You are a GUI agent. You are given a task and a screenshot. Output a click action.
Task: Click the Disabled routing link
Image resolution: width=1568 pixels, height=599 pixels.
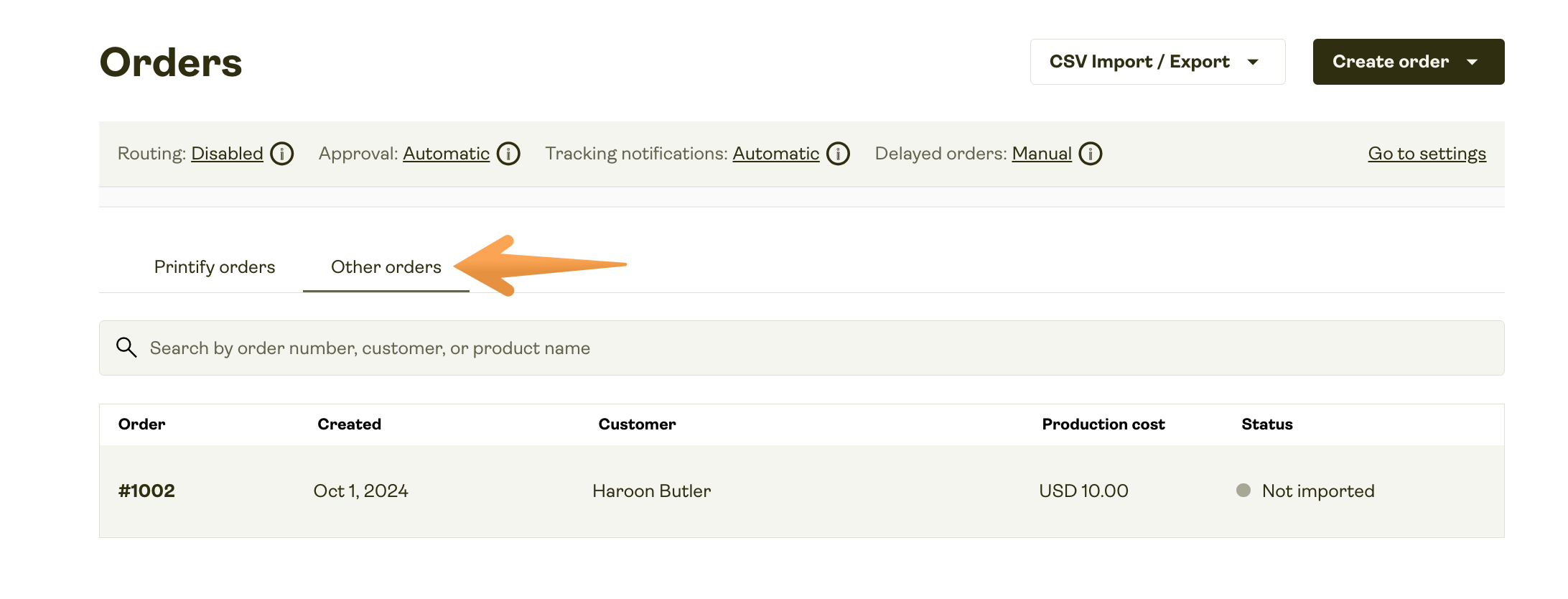[x=227, y=154]
